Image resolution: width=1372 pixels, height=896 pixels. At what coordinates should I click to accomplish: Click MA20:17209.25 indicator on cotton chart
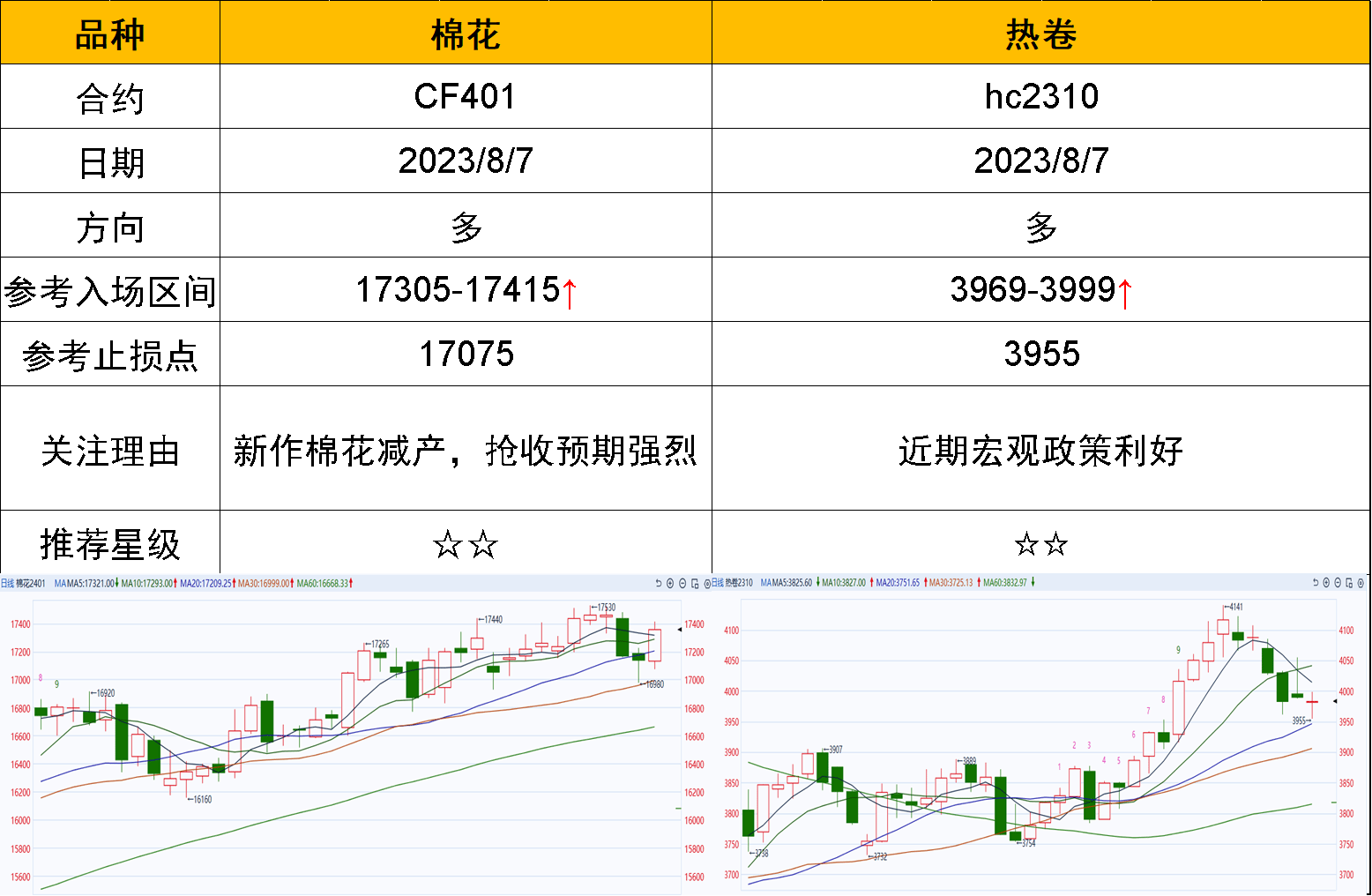tap(205, 584)
